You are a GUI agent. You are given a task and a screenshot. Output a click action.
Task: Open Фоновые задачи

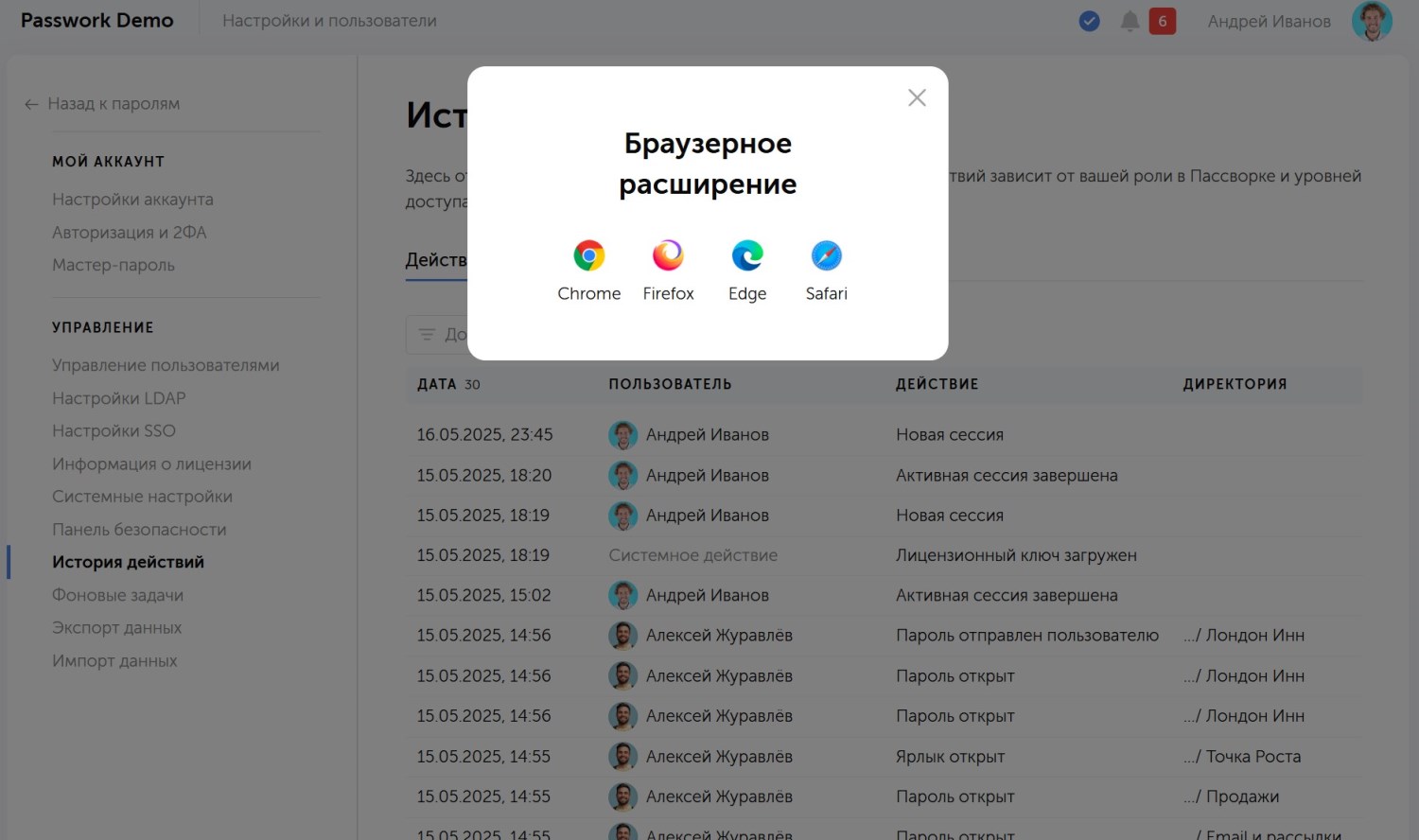(117, 595)
